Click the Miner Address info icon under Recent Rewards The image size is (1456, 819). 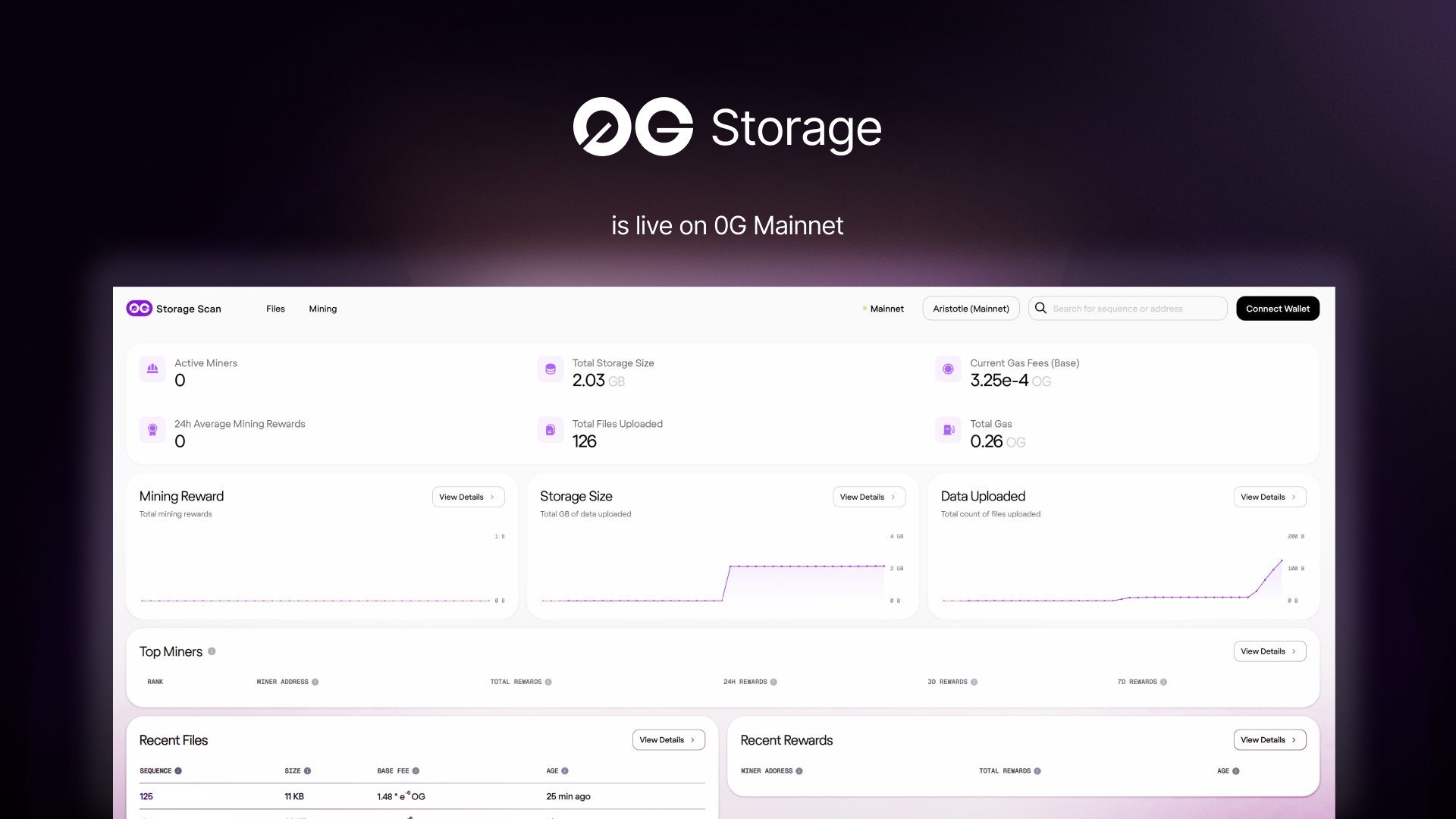point(801,770)
